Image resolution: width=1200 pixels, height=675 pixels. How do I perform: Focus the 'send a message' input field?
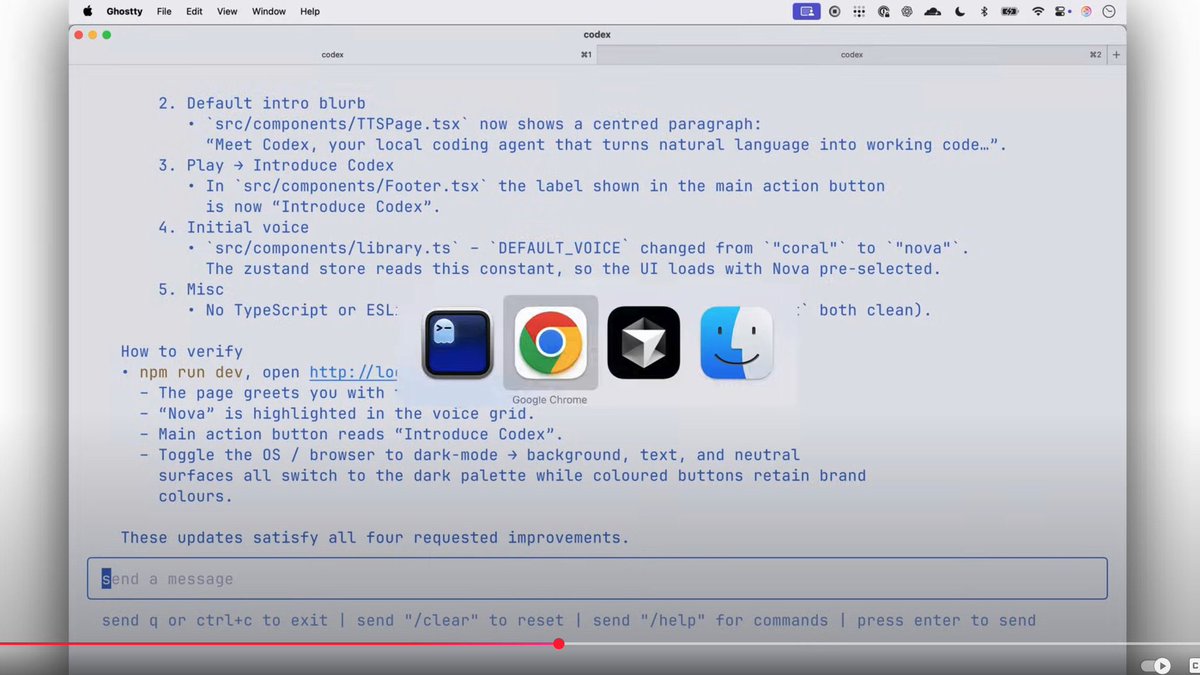click(597, 578)
